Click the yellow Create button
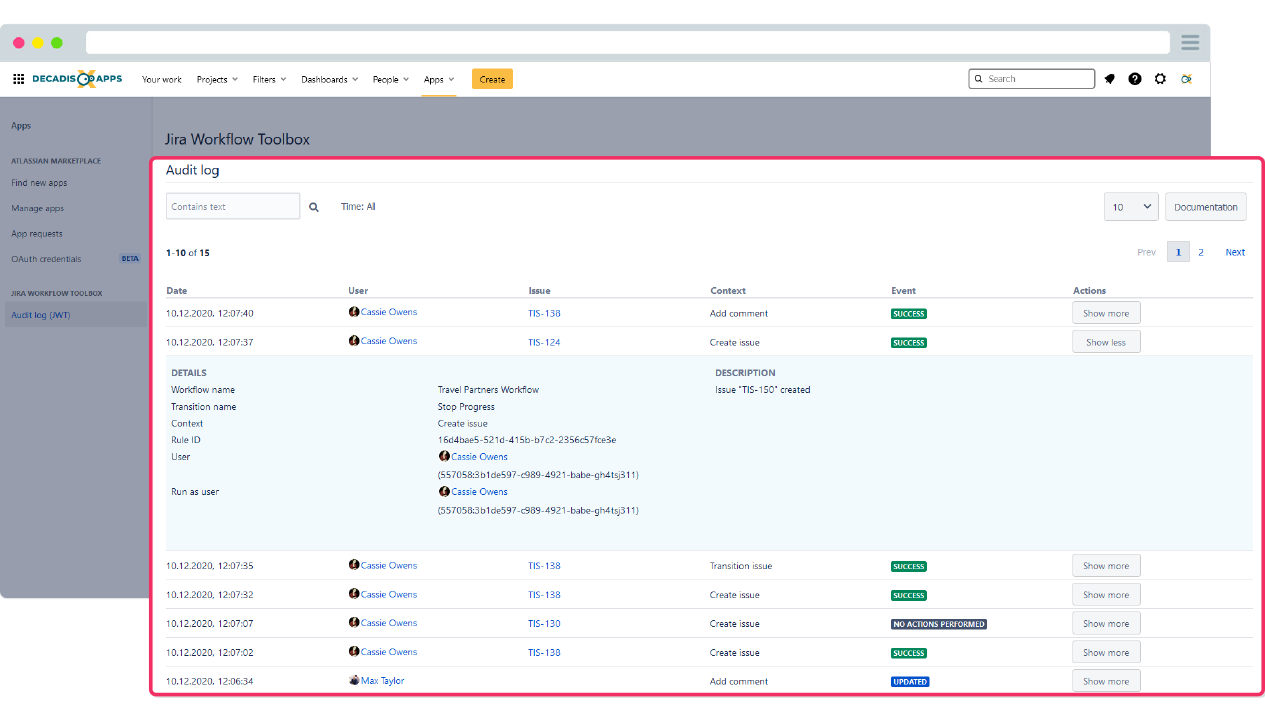 tap(492, 79)
